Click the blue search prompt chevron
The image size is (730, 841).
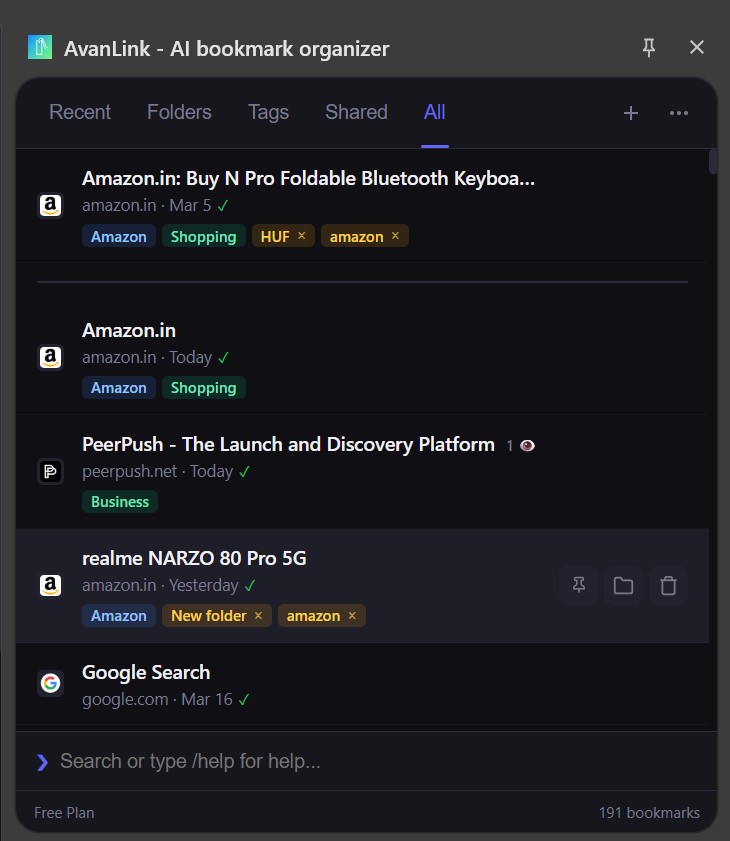tap(42, 762)
